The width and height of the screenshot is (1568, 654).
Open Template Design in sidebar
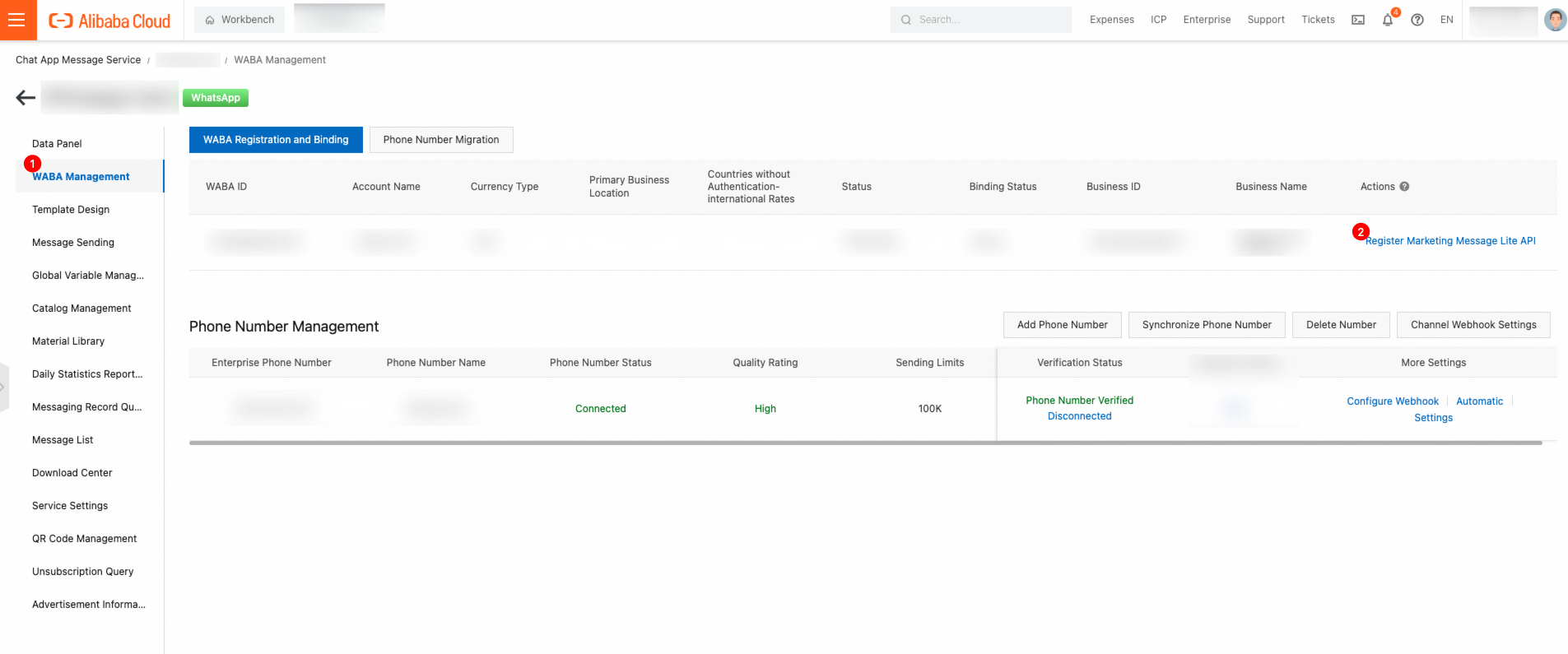71,210
